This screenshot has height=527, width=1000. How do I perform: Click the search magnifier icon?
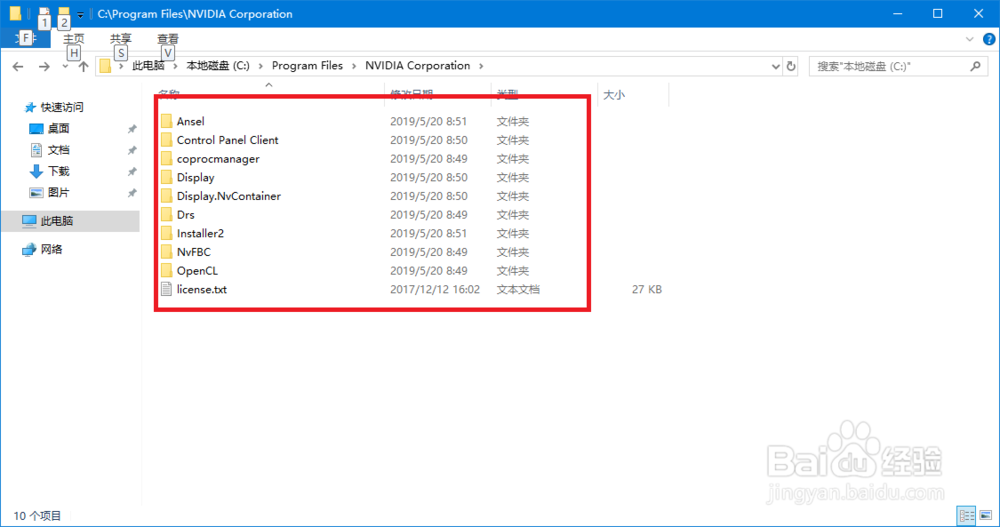tap(975, 66)
